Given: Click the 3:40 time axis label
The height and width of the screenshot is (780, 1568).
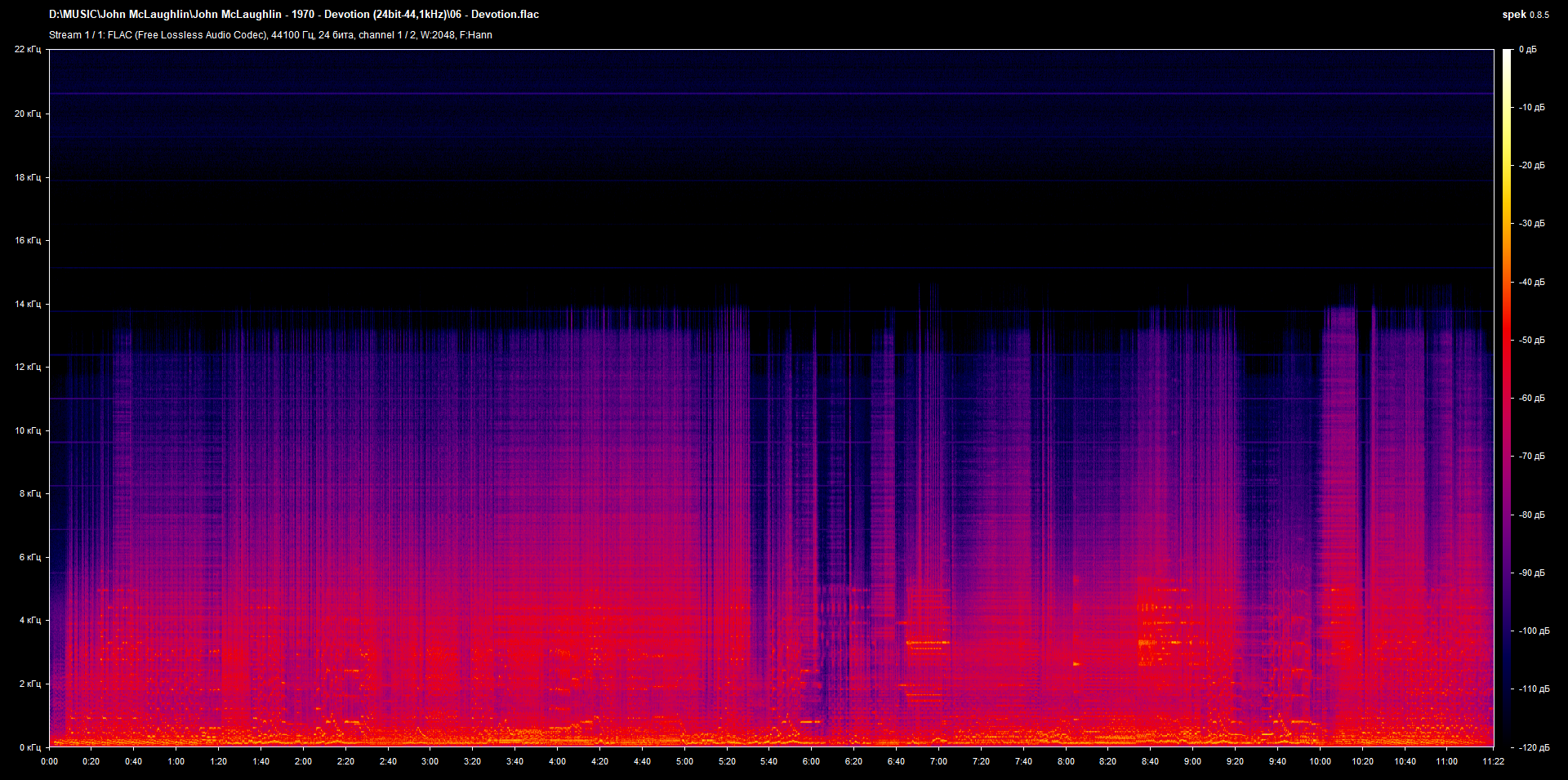Looking at the screenshot, I should (x=514, y=761).
